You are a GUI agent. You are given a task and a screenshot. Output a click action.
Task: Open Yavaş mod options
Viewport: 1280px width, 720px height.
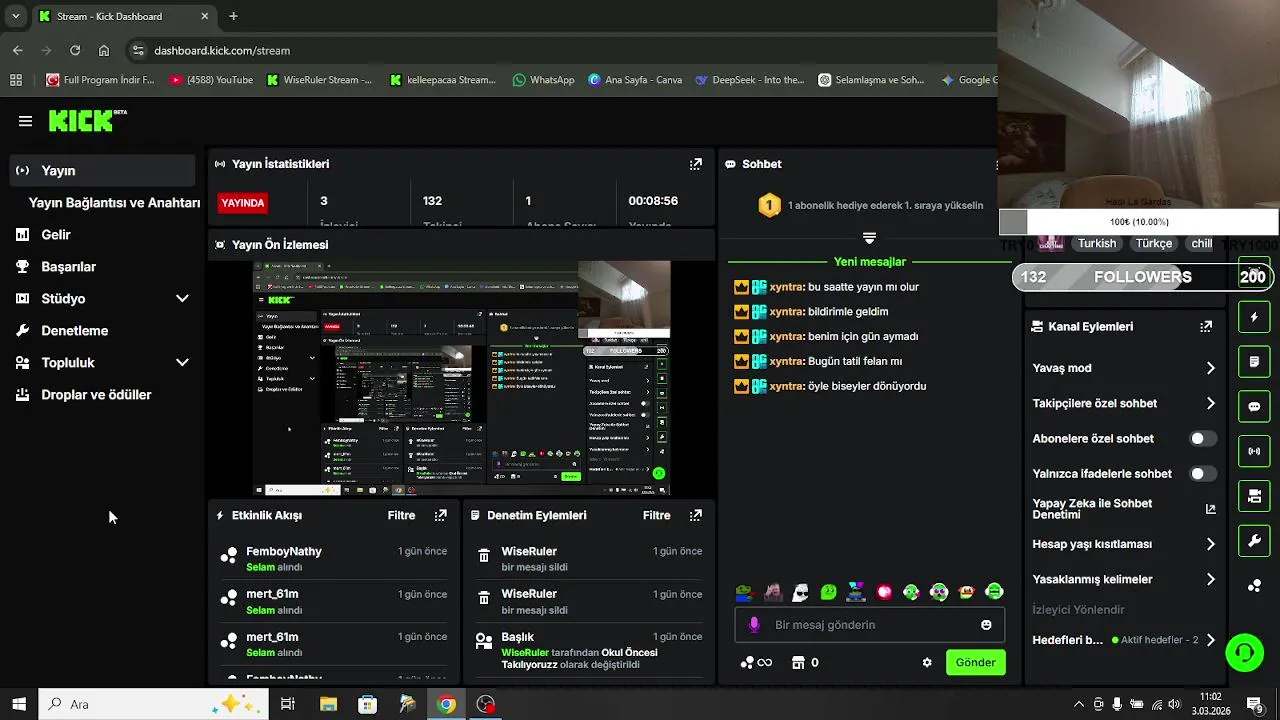[1124, 368]
